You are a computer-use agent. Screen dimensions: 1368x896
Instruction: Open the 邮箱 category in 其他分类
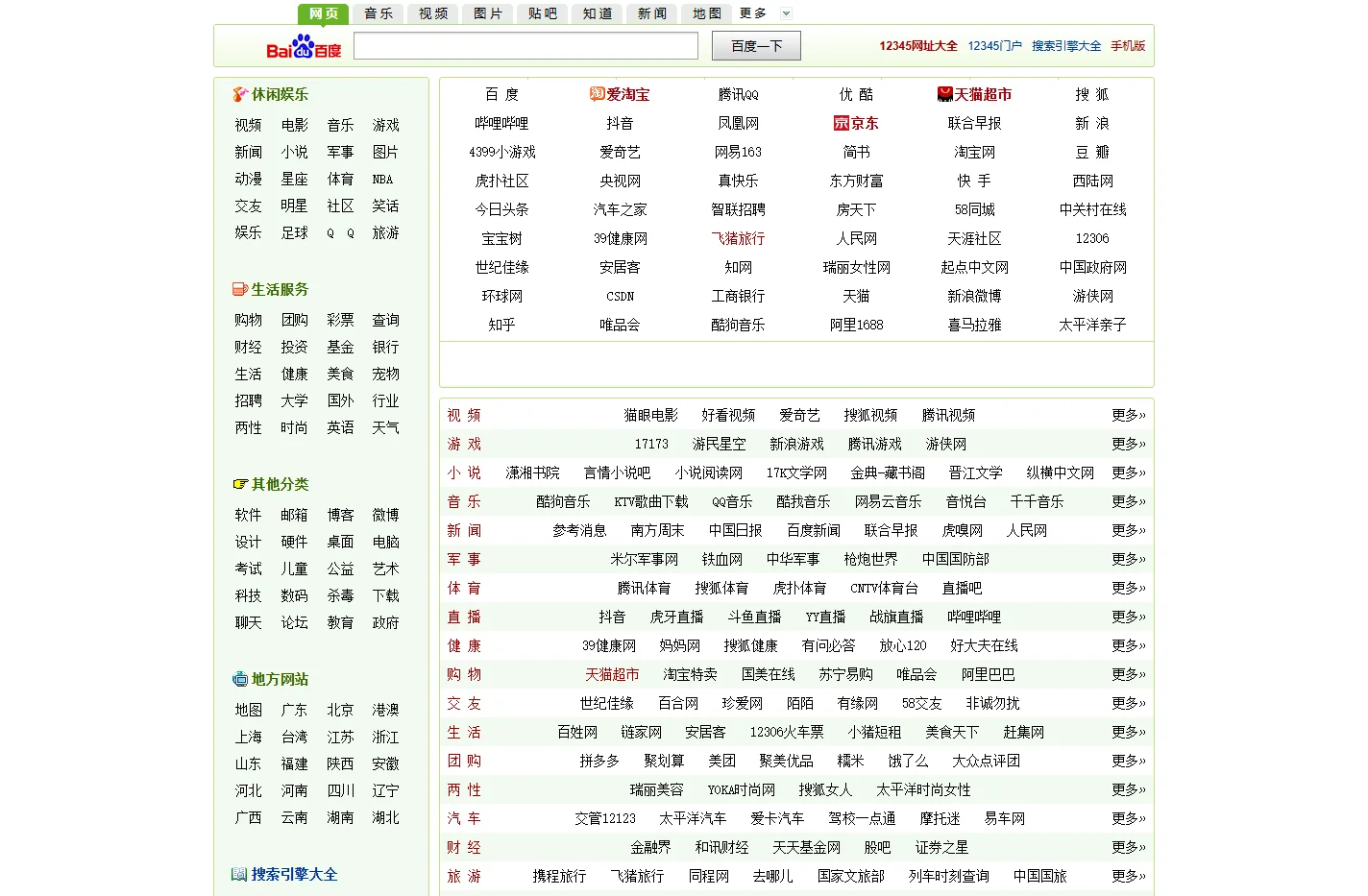(294, 515)
